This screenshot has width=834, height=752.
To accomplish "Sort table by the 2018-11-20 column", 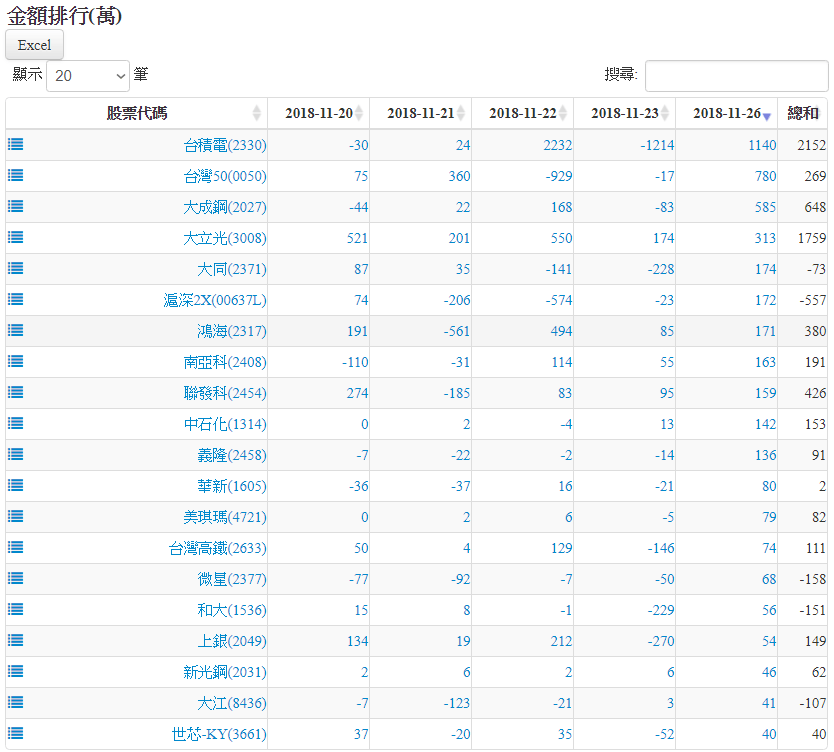I will tap(318, 113).
